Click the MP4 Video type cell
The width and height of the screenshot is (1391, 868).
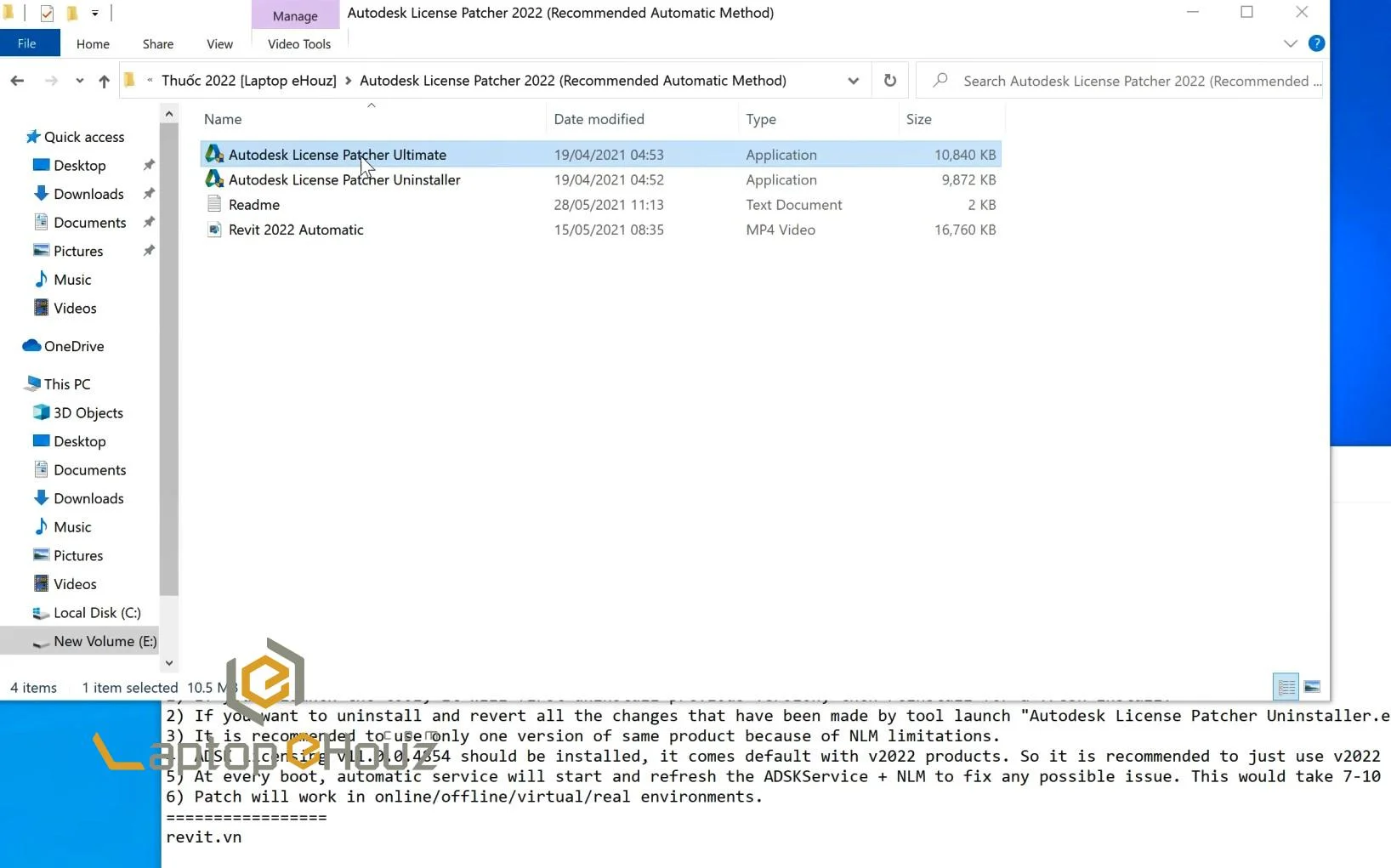[781, 230]
